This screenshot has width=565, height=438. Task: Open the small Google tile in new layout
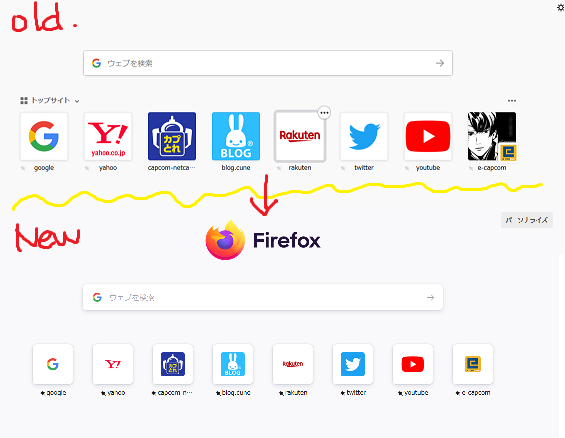point(53,364)
